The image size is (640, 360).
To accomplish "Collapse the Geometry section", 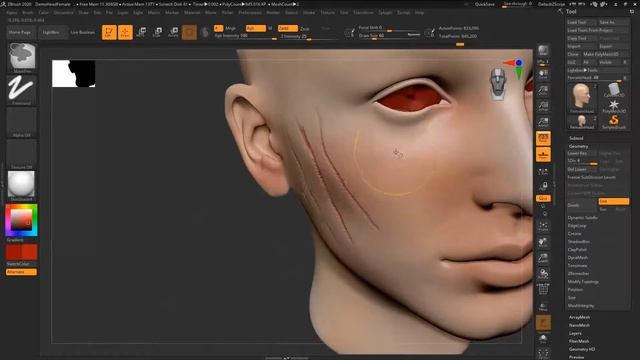I will [579, 146].
